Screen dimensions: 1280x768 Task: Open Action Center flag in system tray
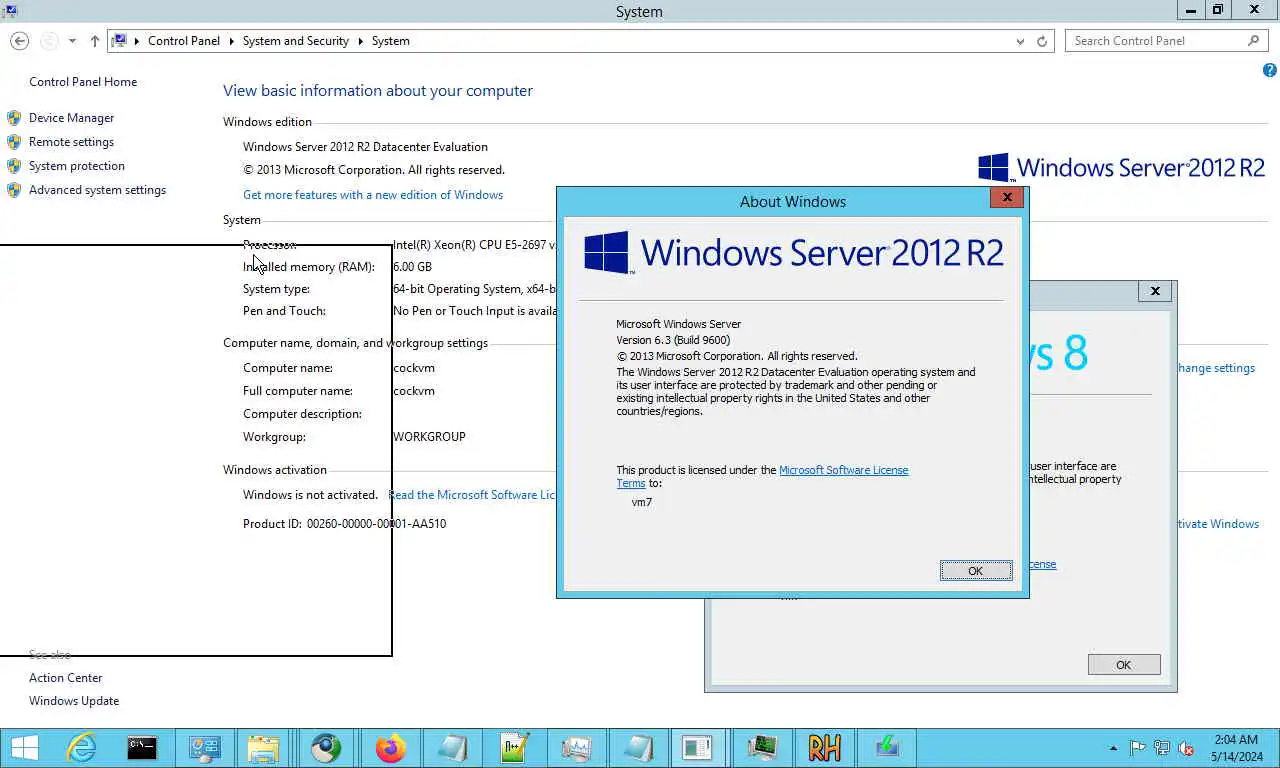click(x=1138, y=748)
